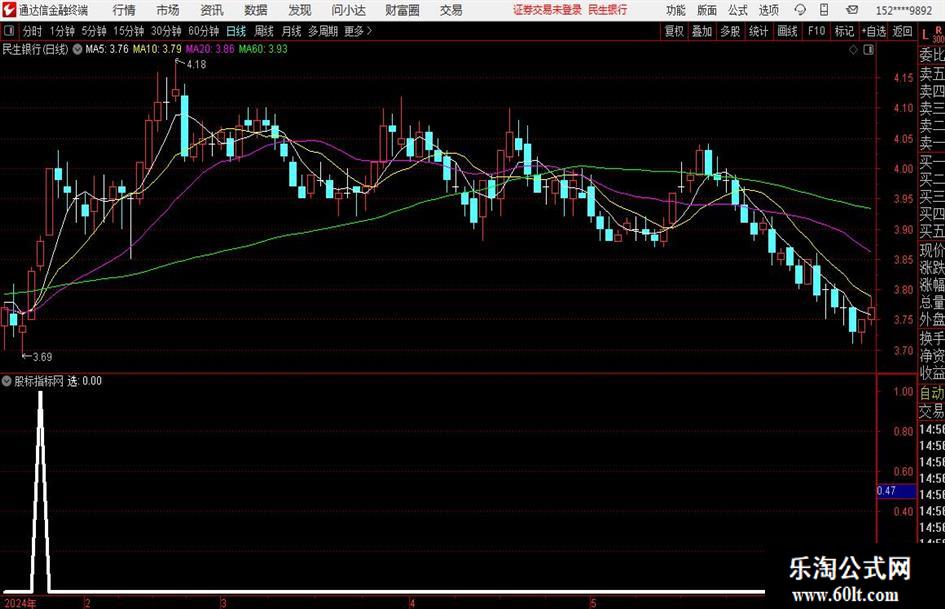Switch to 60分钟 period tab
The image size is (945, 609).
[x=204, y=31]
